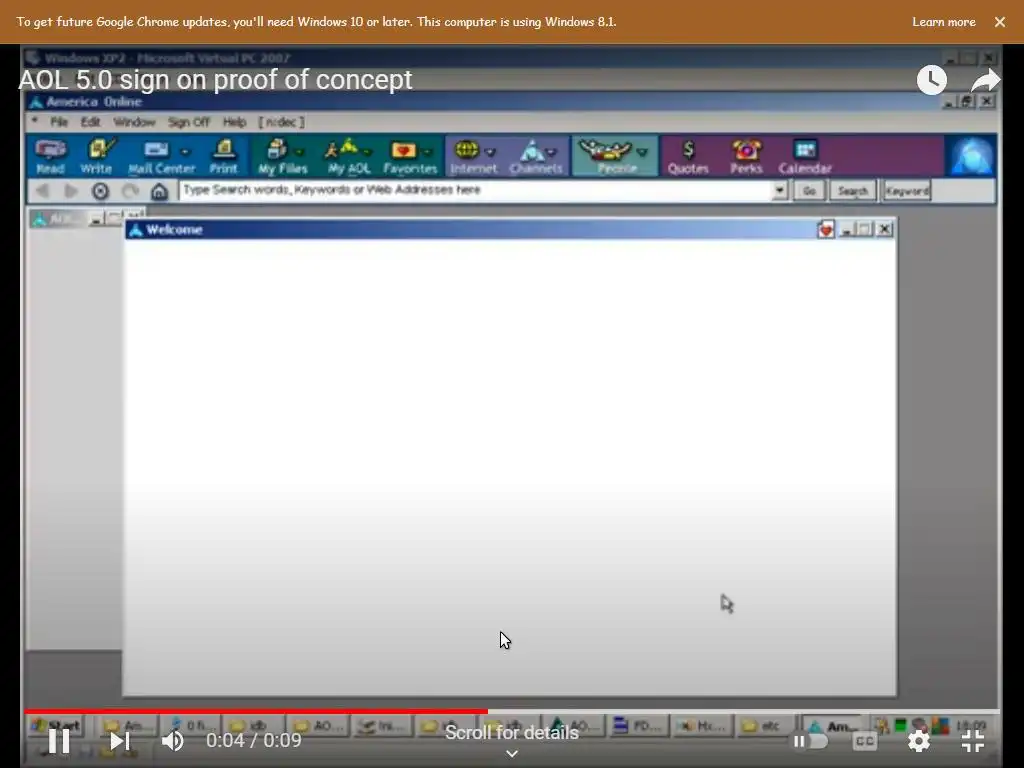This screenshot has height=768, width=1024.
Task: Go to AOL home icon
Action: tap(159, 191)
